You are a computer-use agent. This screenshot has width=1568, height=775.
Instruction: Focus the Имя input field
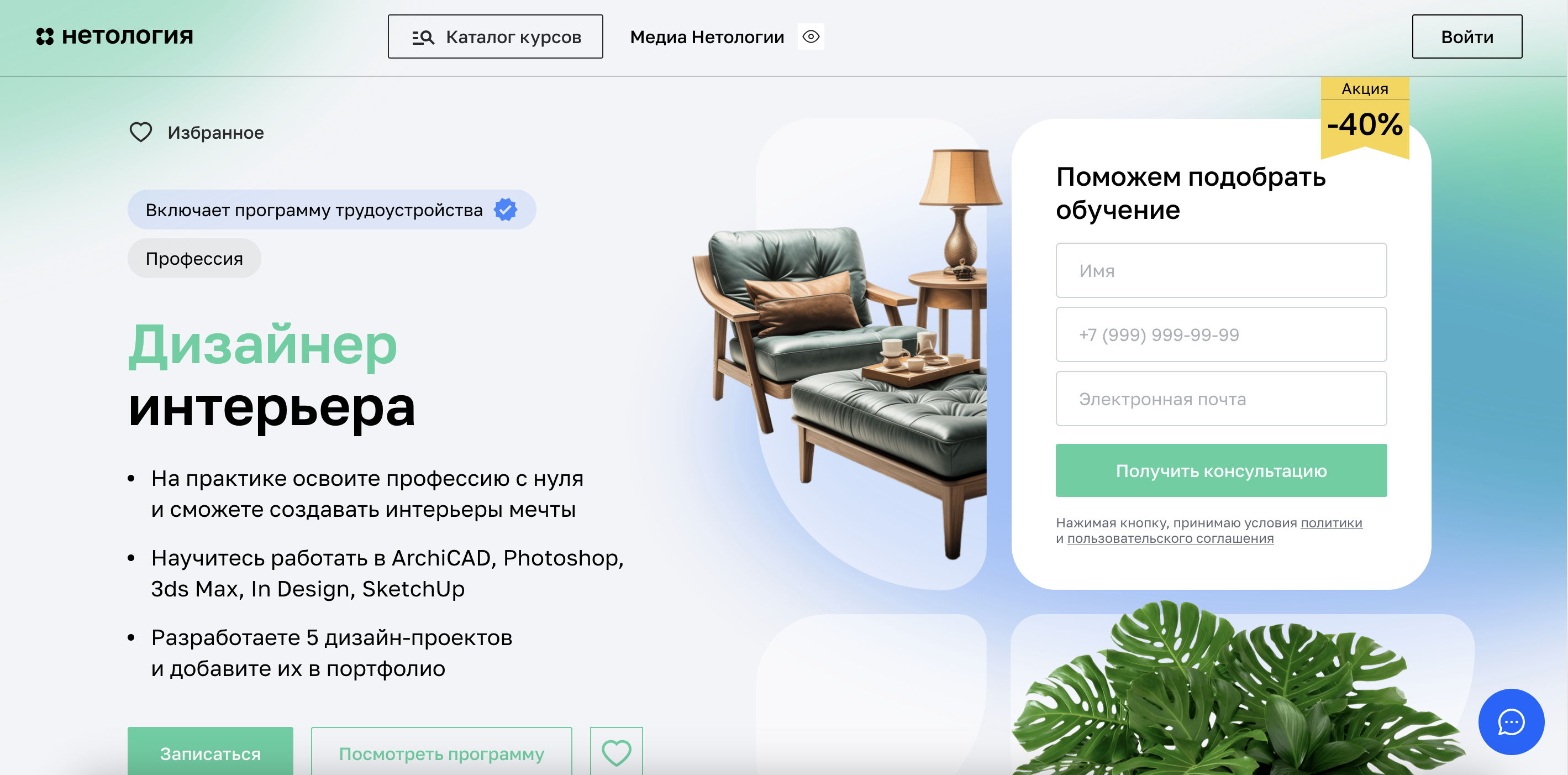(1221, 270)
